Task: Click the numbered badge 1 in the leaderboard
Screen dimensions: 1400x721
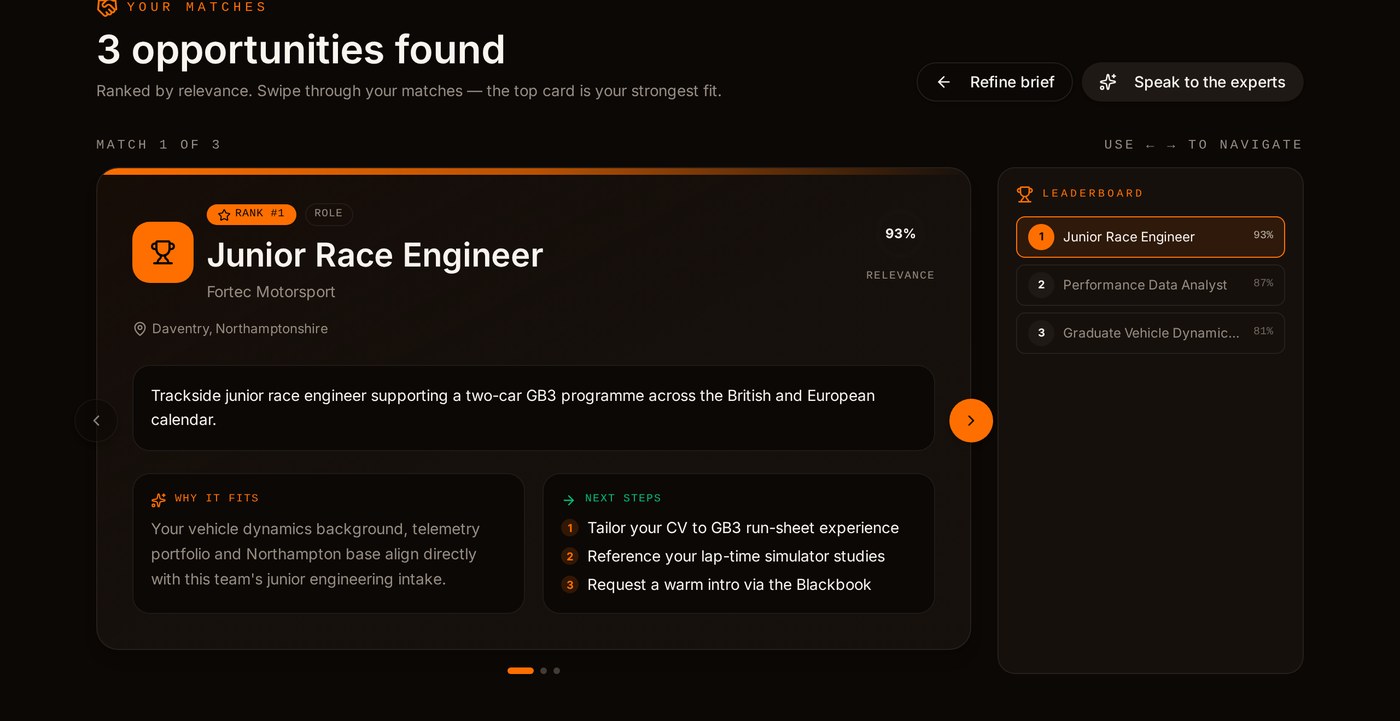Action: pyautogui.click(x=1041, y=237)
